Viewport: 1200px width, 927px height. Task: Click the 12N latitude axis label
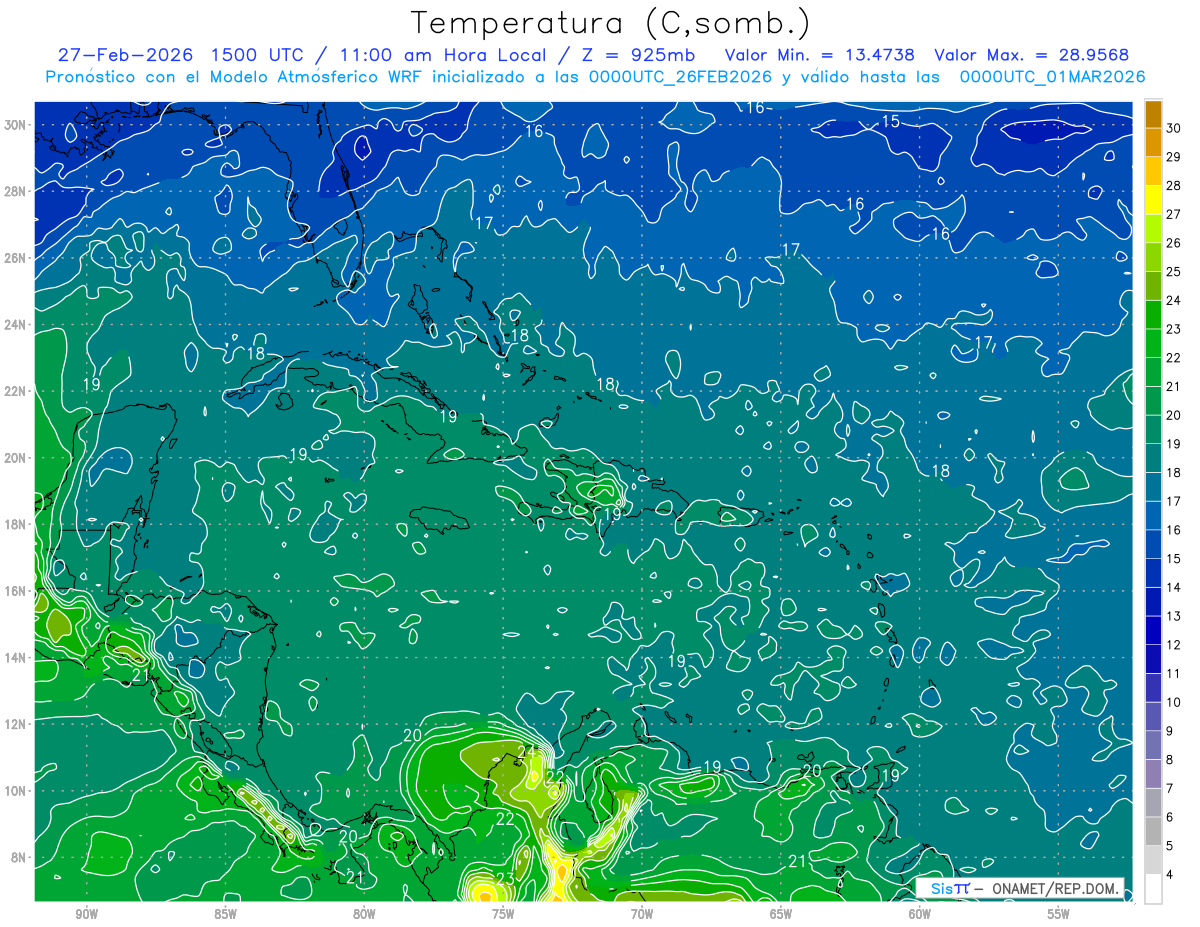(17, 724)
